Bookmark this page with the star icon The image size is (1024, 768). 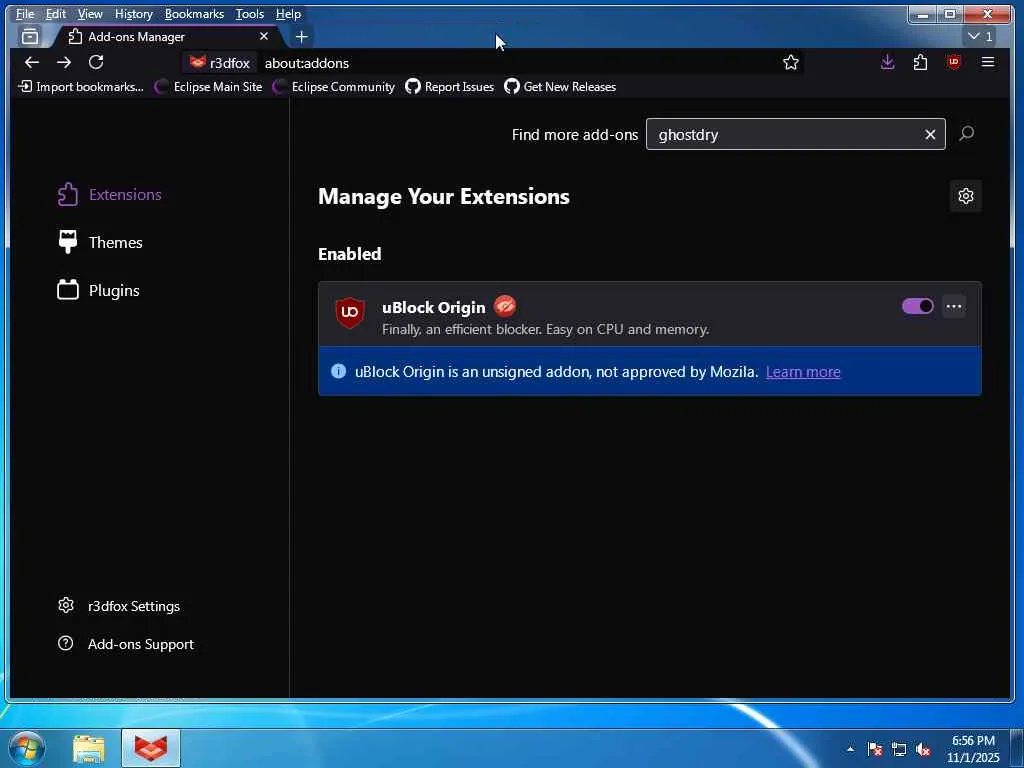(791, 63)
